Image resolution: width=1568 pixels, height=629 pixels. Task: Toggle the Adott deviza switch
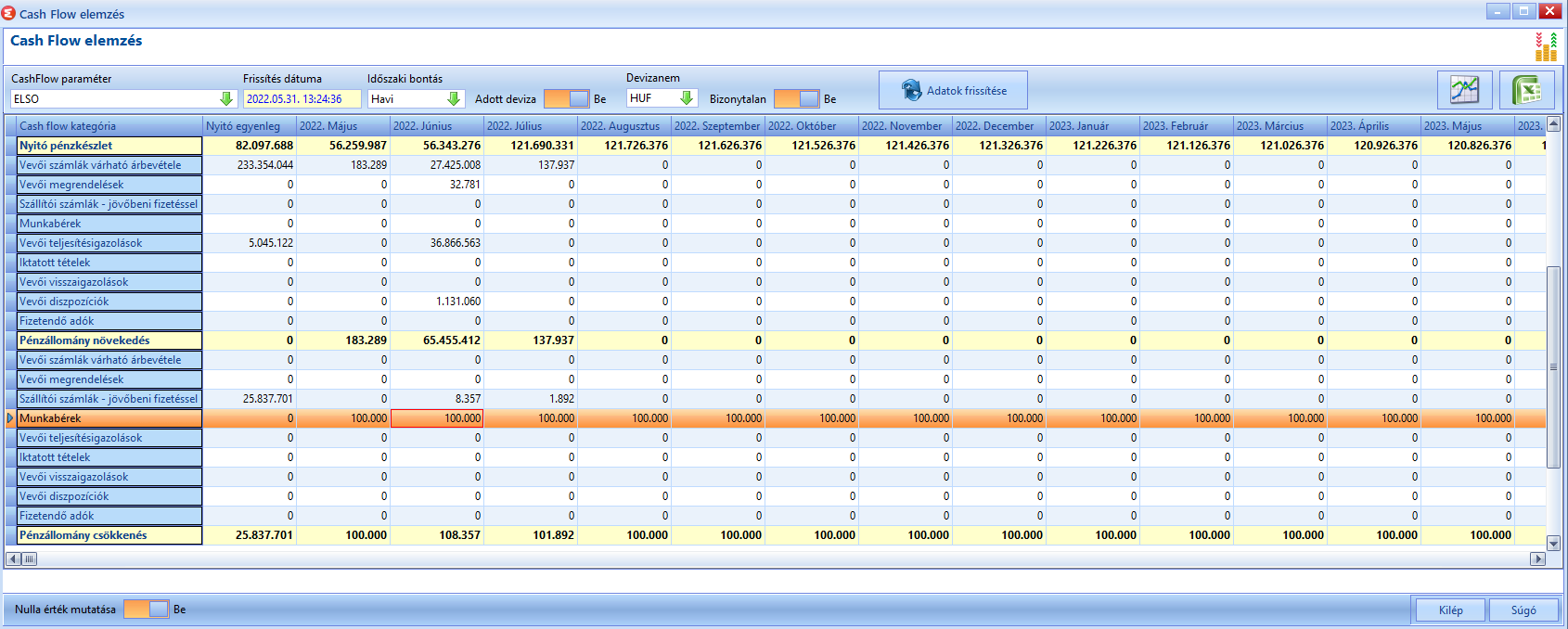(566, 98)
